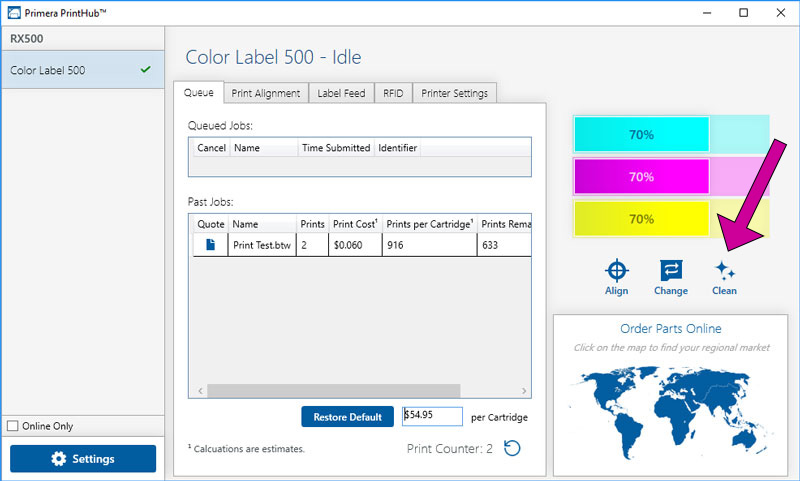Switch to the Print Alignment tab
This screenshot has height=481, width=800.
point(266,93)
